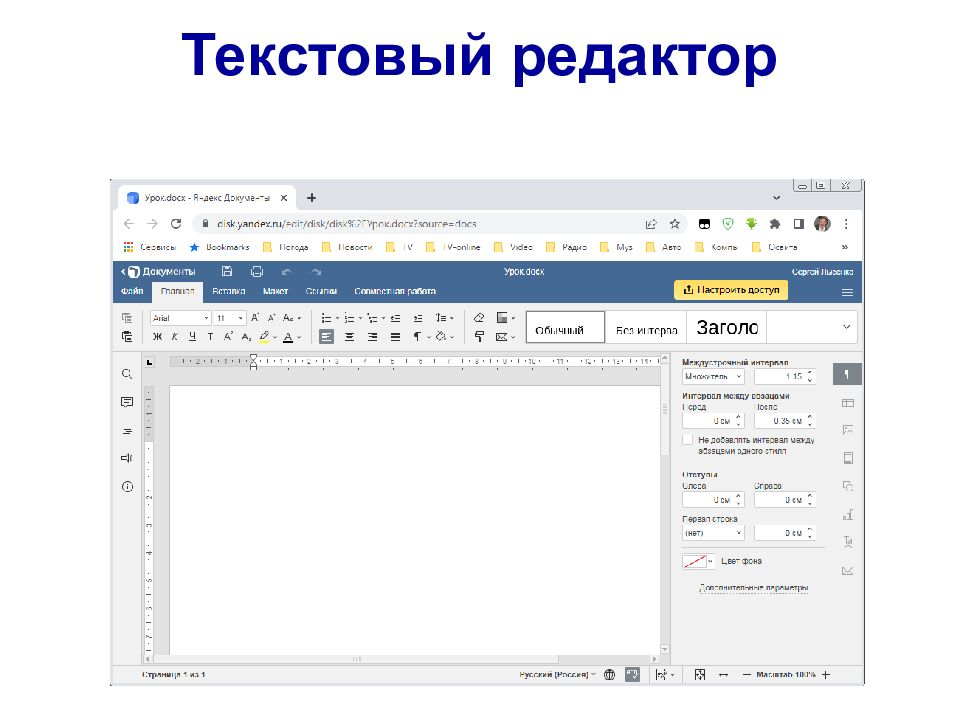Open the Файл menu
The image size is (960, 720).
click(x=132, y=291)
